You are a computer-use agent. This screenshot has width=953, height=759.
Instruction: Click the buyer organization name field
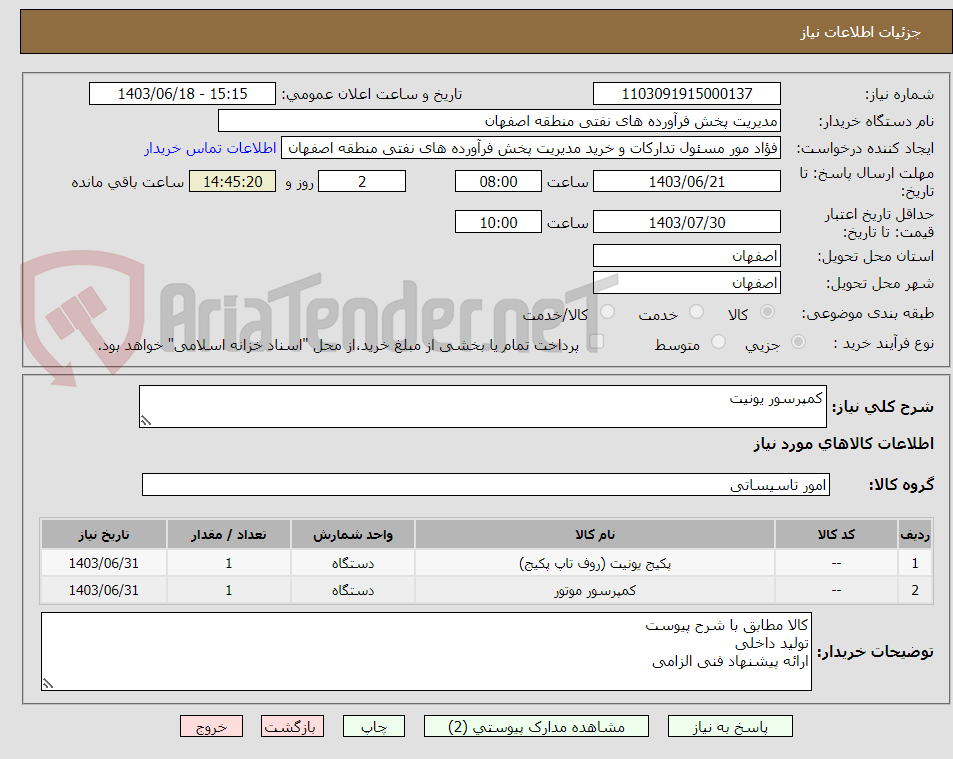(x=499, y=121)
